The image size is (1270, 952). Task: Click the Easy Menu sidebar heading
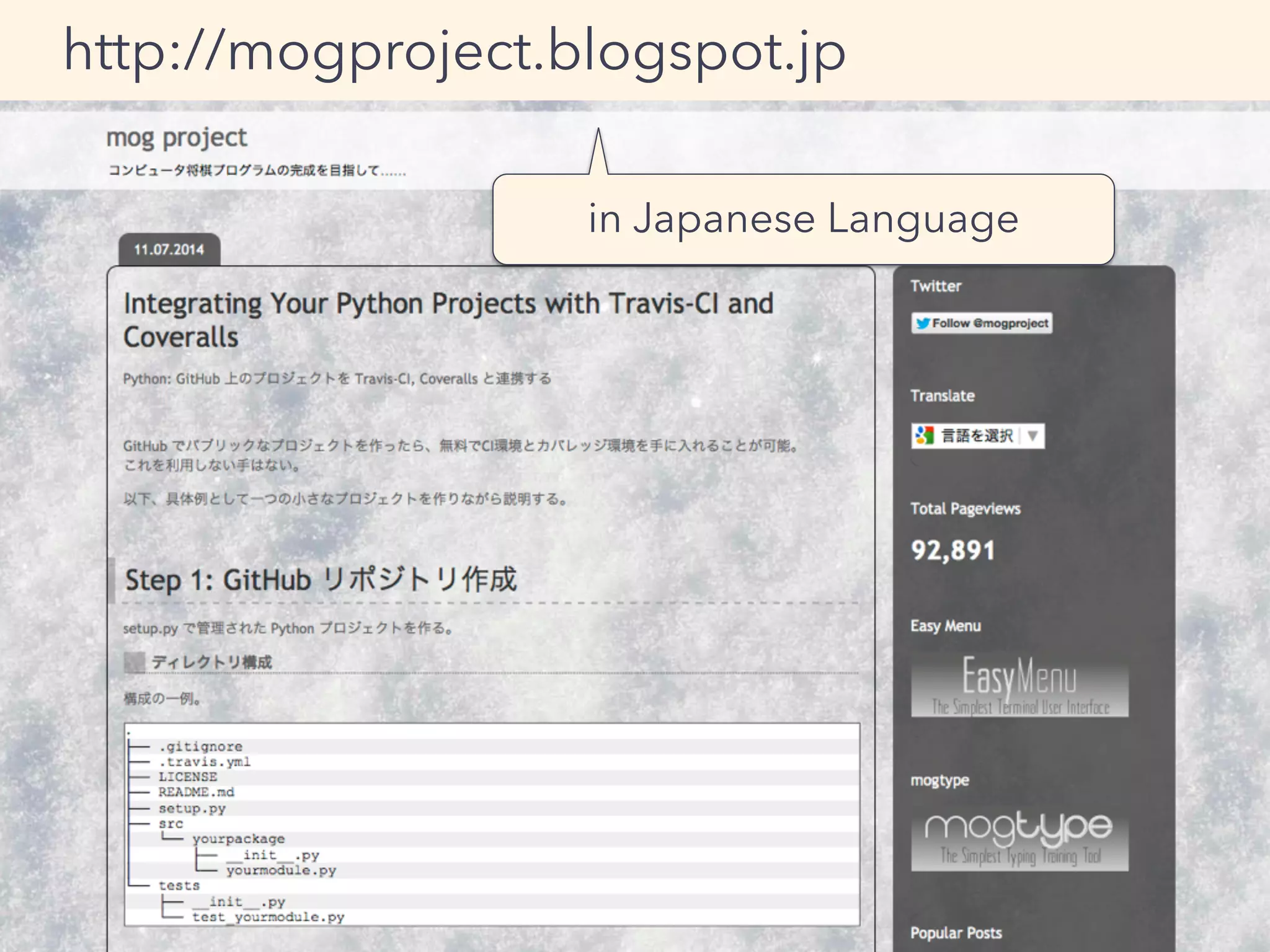click(x=946, y=626)
